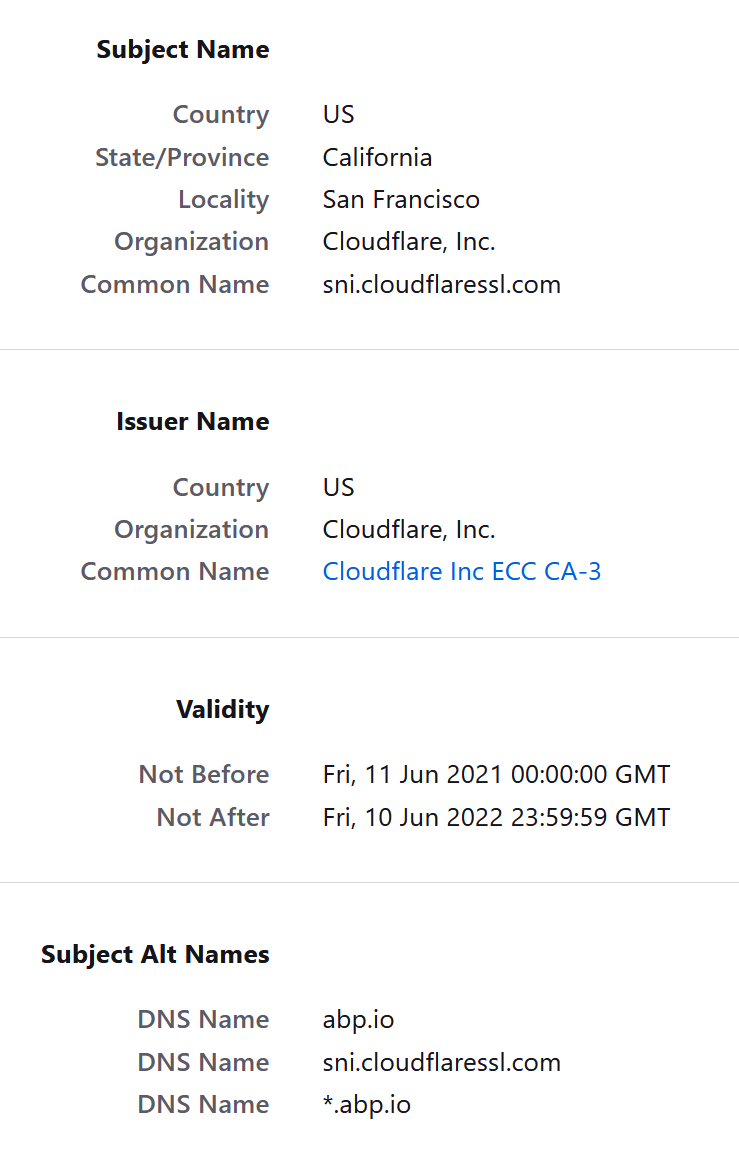The height and width of the screenshot is (1167, 739).
Task: Click the abp.io DNS name value
Action: click(358, 1020)
